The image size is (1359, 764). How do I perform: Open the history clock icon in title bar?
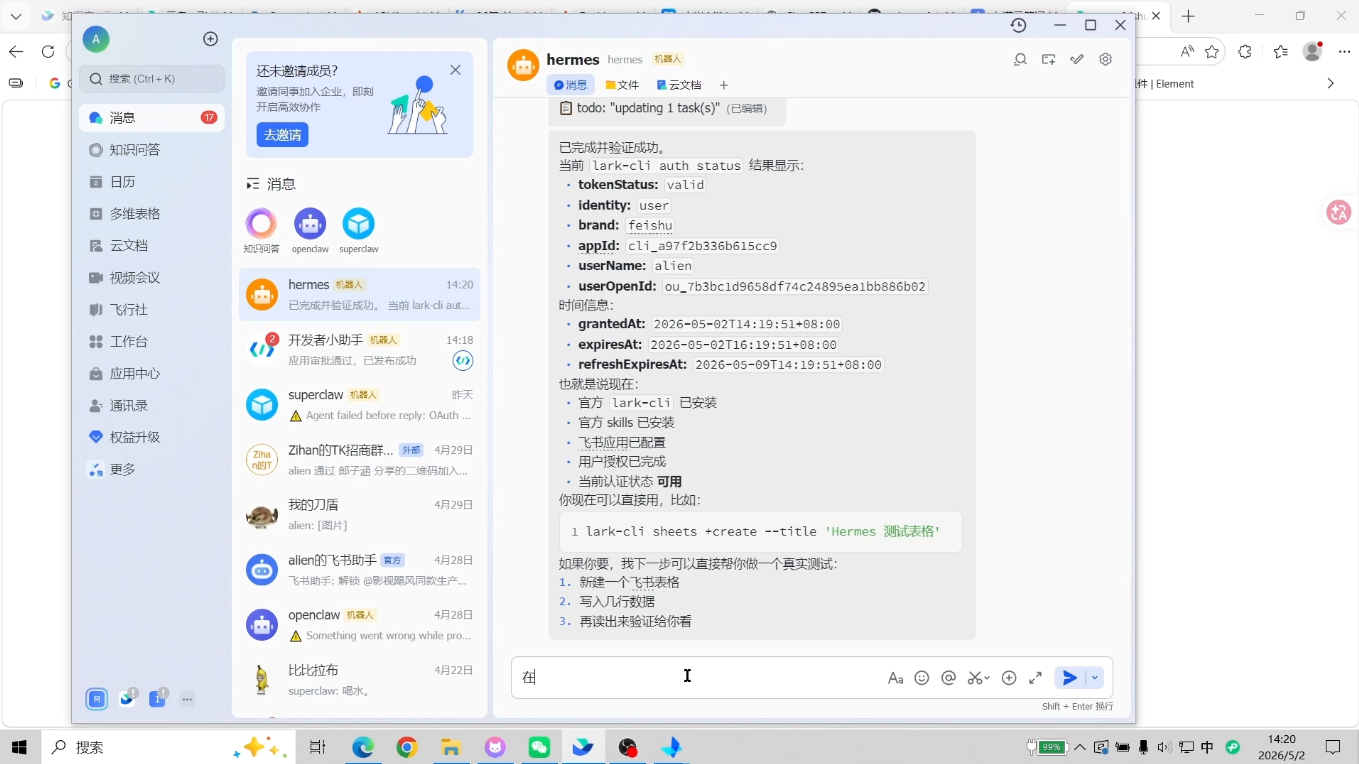pos(1018,25)
